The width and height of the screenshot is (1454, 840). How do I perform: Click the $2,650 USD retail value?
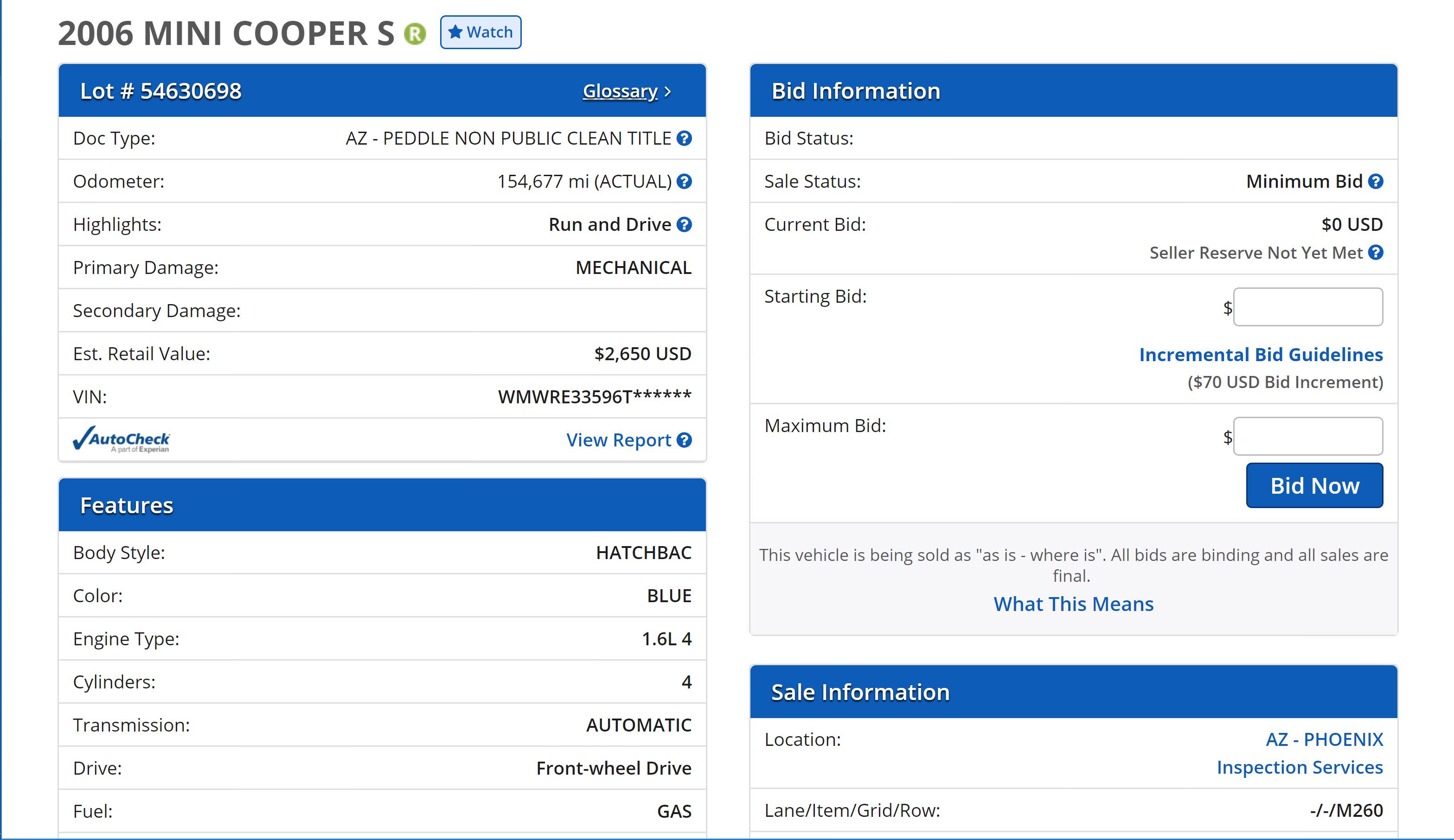643,354
